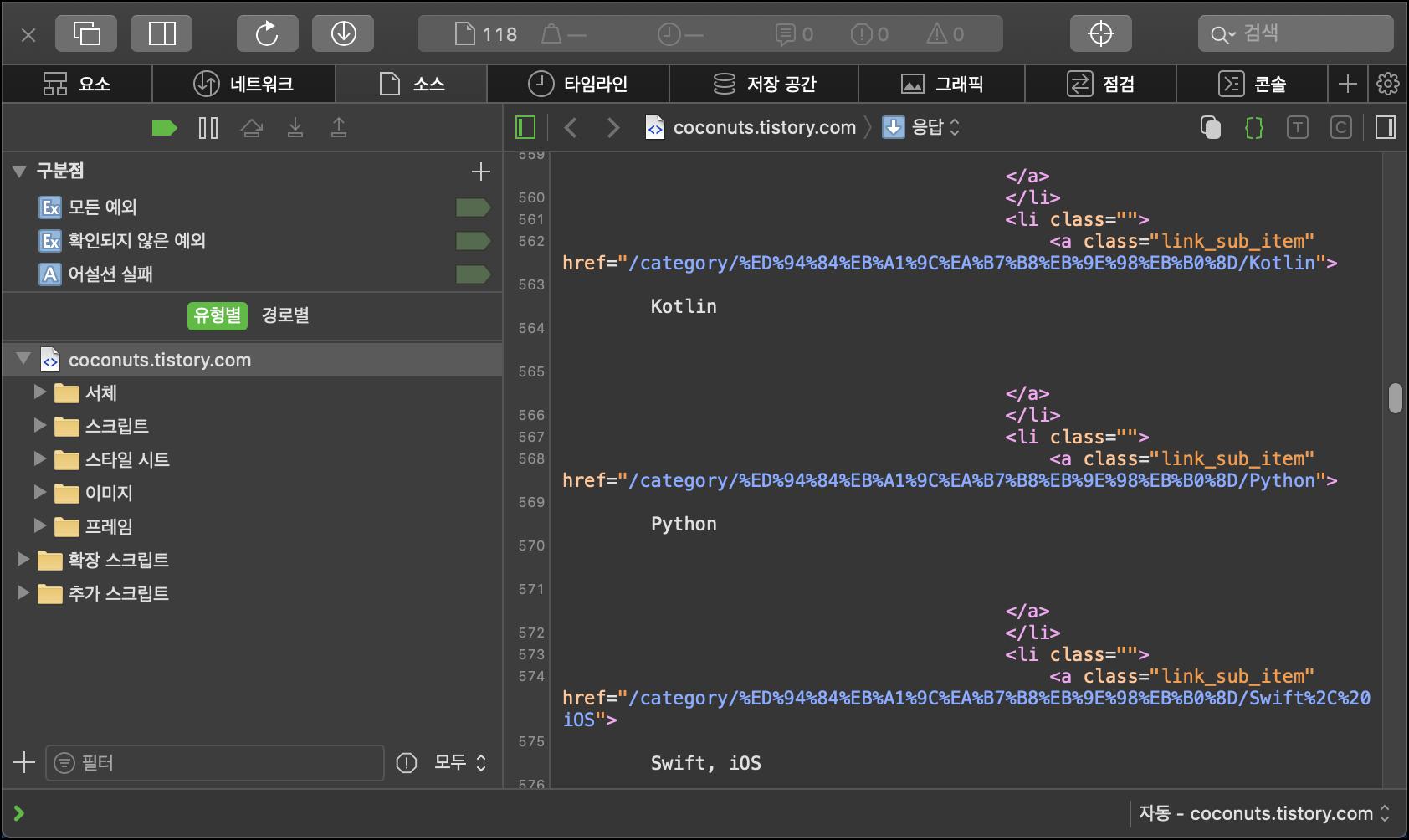Expand the 스타일 시트 folder

(x=39, y=458)
